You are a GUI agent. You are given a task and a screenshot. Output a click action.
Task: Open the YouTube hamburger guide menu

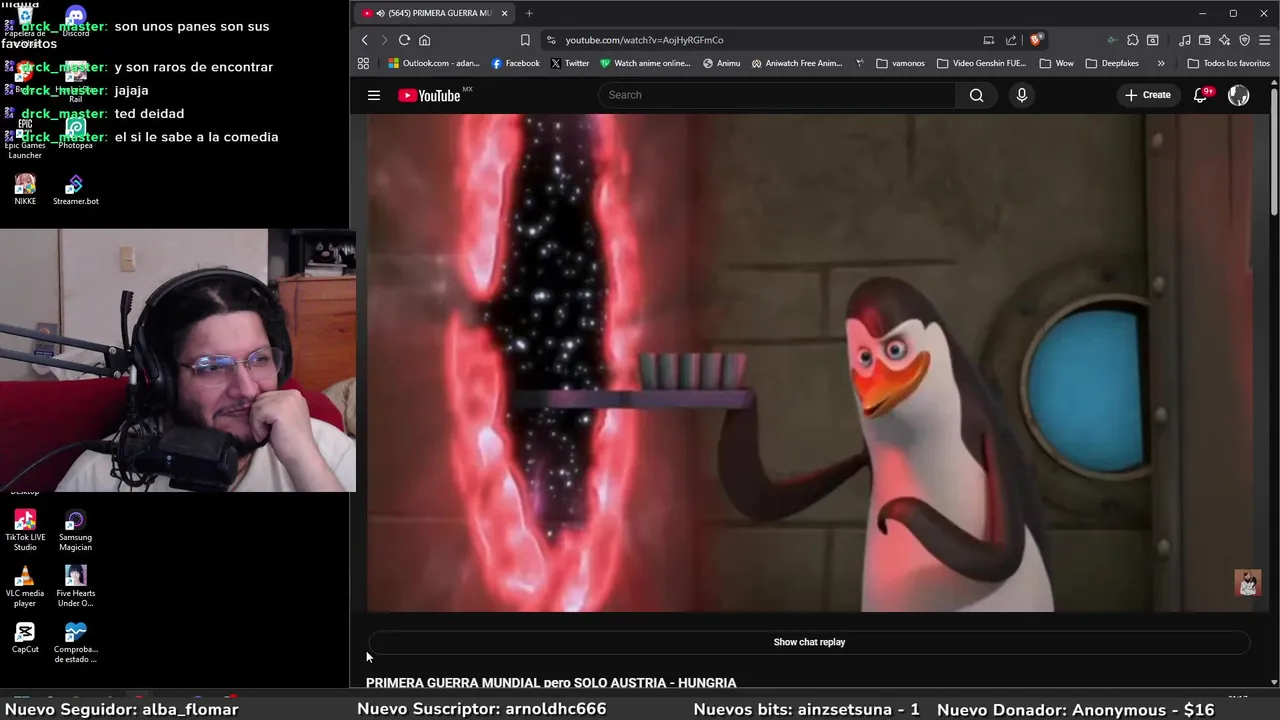374,95
